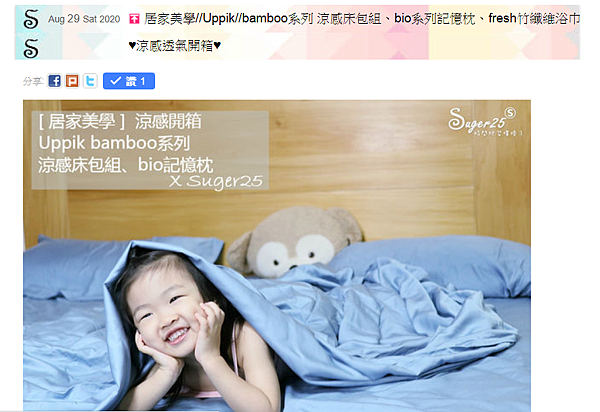The height and width of the screenshot is (412, 600).
Task: Like the post with 讚 1 button
Action: click(x=129, y=81)
